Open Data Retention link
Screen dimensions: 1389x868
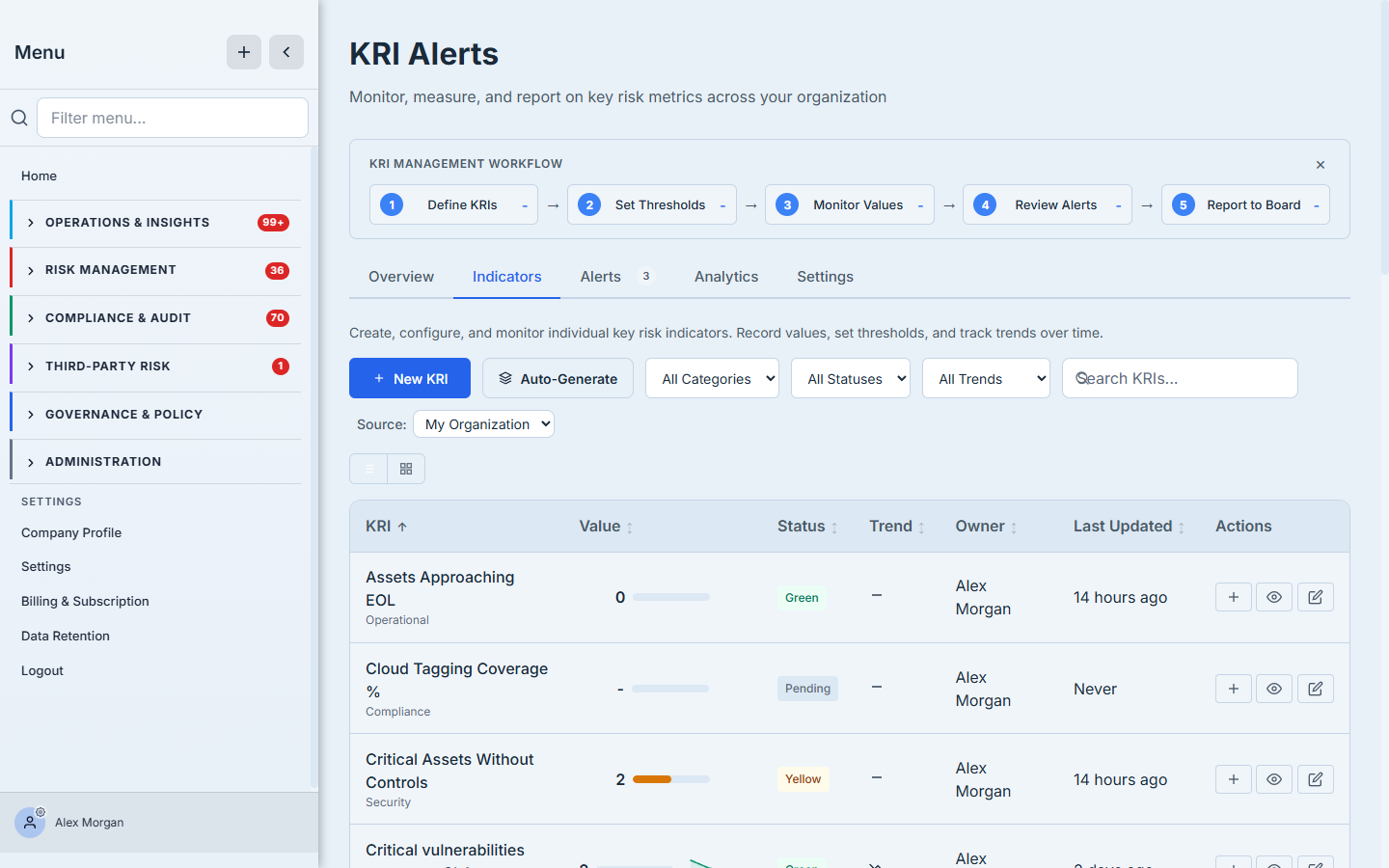tap(66, 636)
